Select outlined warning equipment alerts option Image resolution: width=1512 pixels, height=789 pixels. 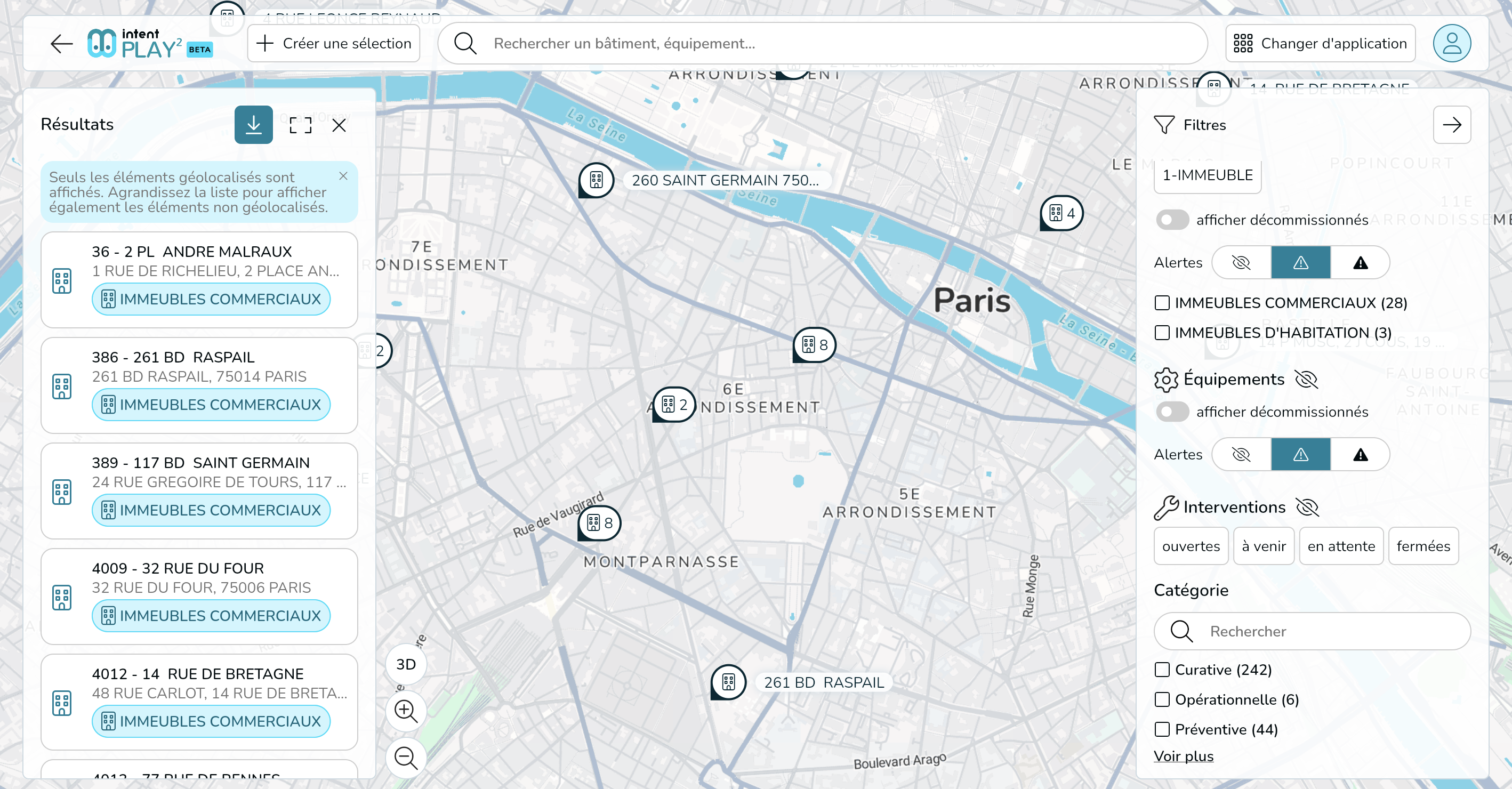coord(1301,454)
